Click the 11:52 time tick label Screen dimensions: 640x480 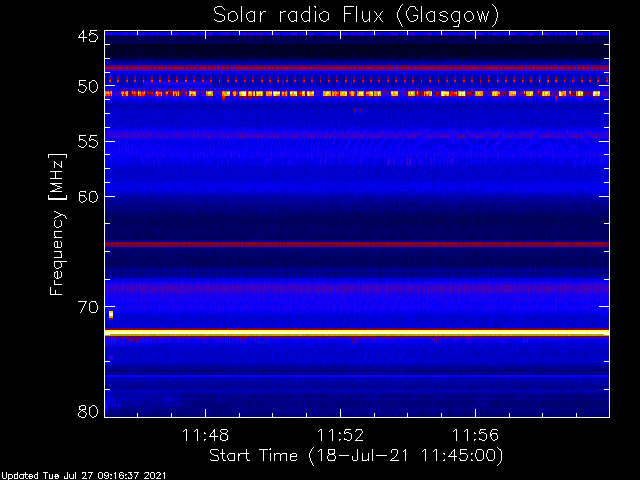point(340,435)
